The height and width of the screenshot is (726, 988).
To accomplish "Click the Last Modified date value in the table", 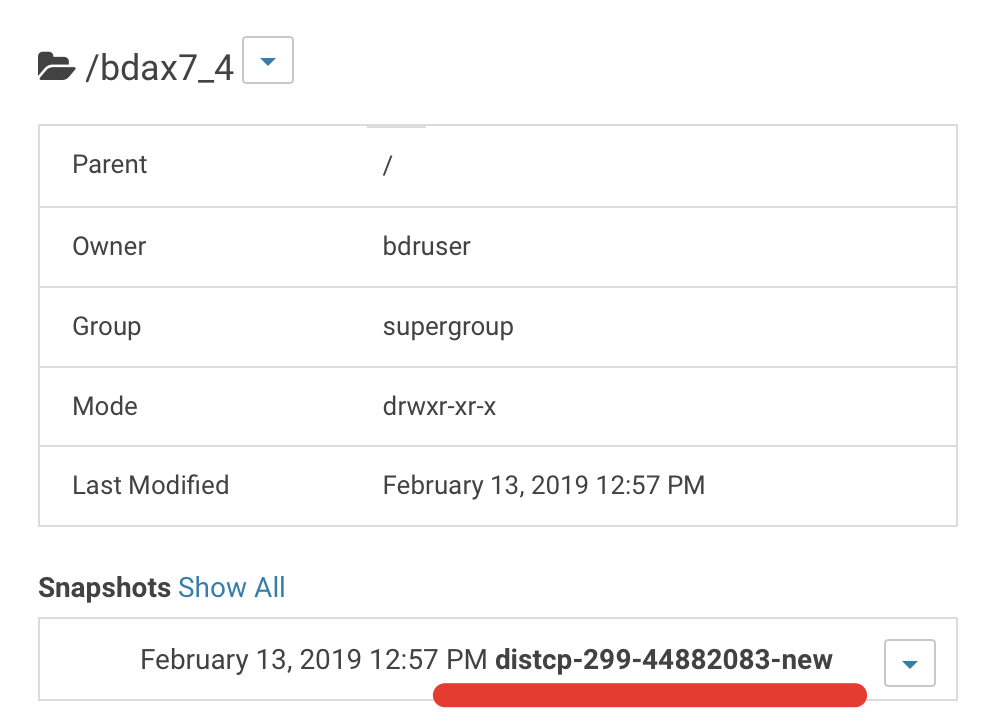I will 544,486.
